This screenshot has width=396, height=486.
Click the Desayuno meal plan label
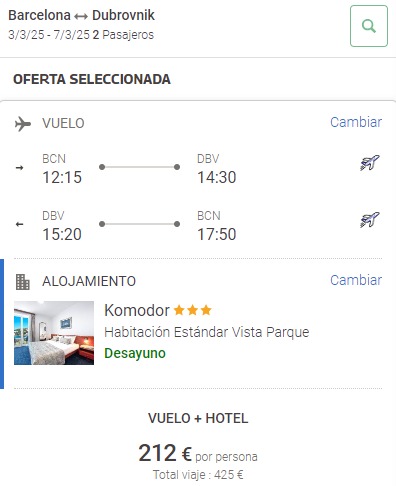[135, 353]
